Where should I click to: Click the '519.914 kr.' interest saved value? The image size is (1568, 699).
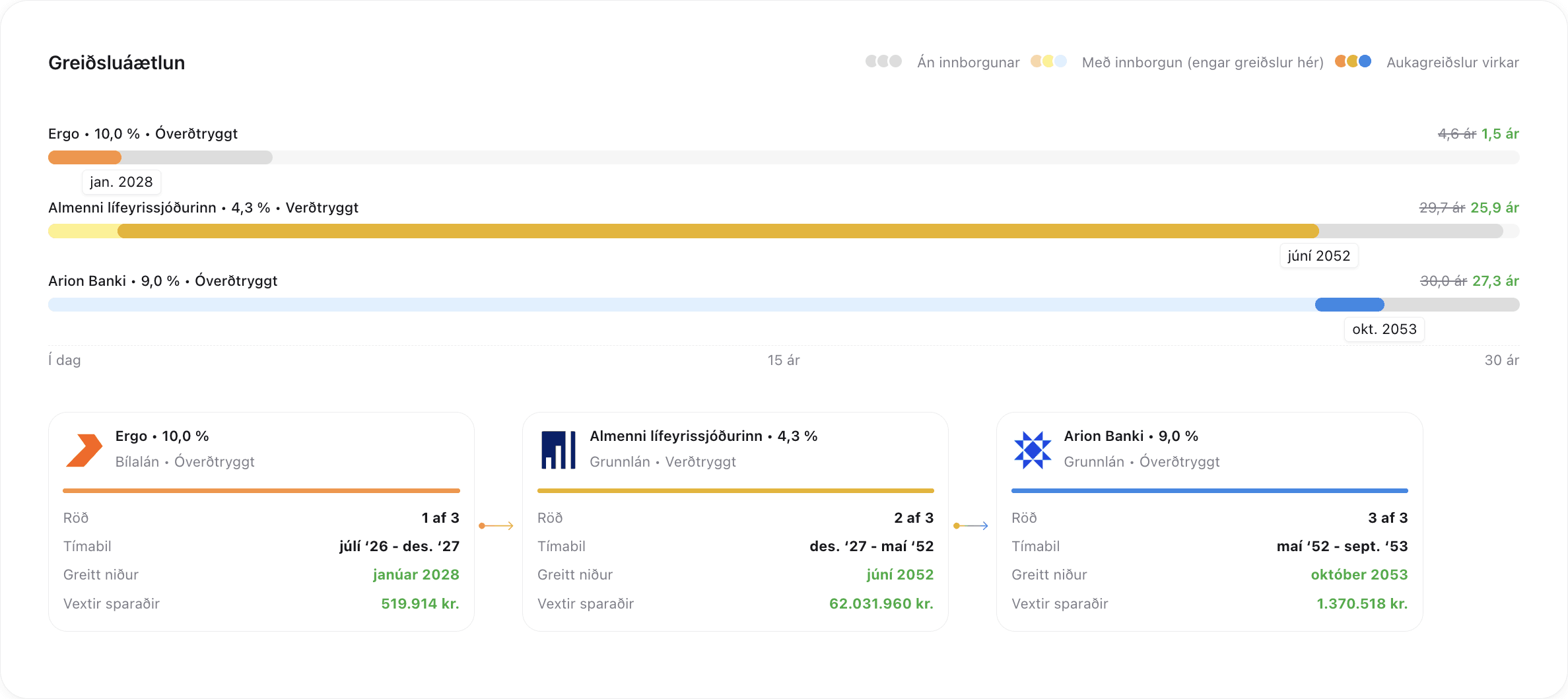(420, 604)
